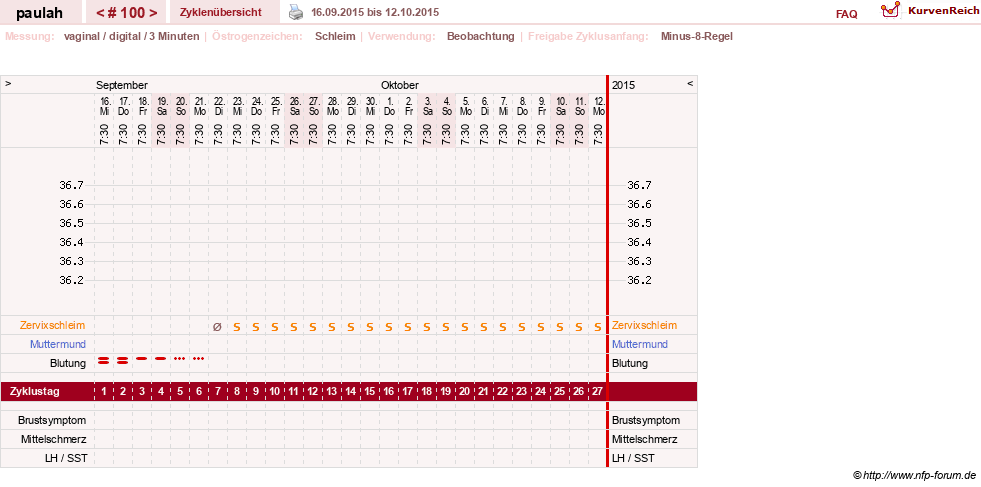Image resolution: width=981 pixels, height=487 pixels.
Task: Click the Minus-8-Regel setting value
Action: click(696, 36)
